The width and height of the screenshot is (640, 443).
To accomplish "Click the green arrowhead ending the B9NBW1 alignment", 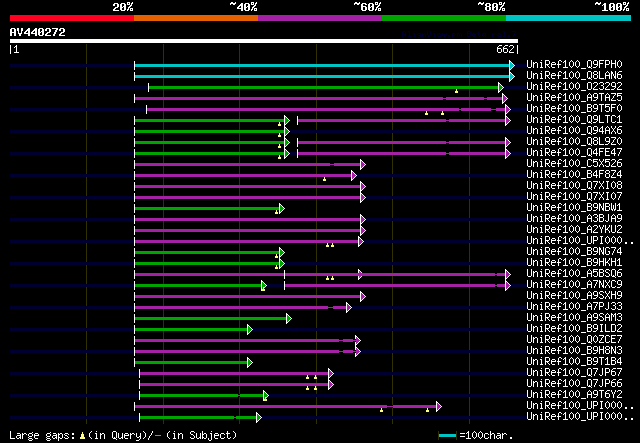I will point(282,209).
